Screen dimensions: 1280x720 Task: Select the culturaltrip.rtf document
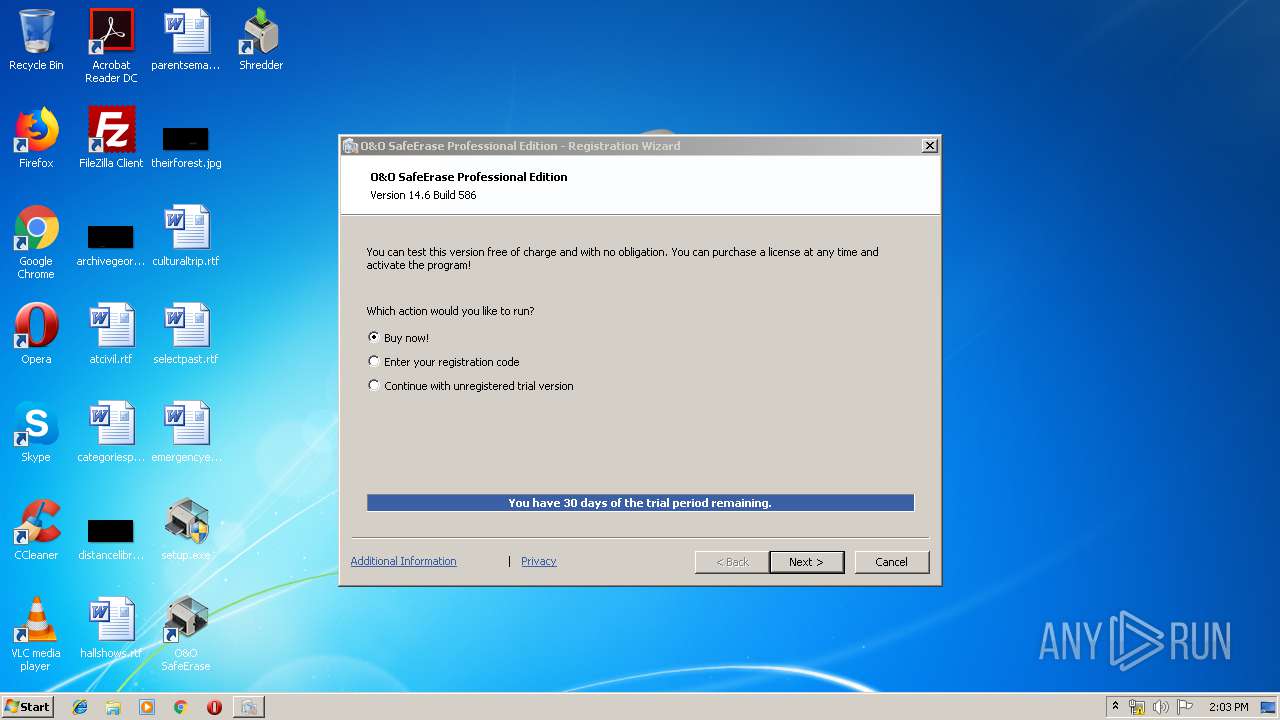point(186,236)
